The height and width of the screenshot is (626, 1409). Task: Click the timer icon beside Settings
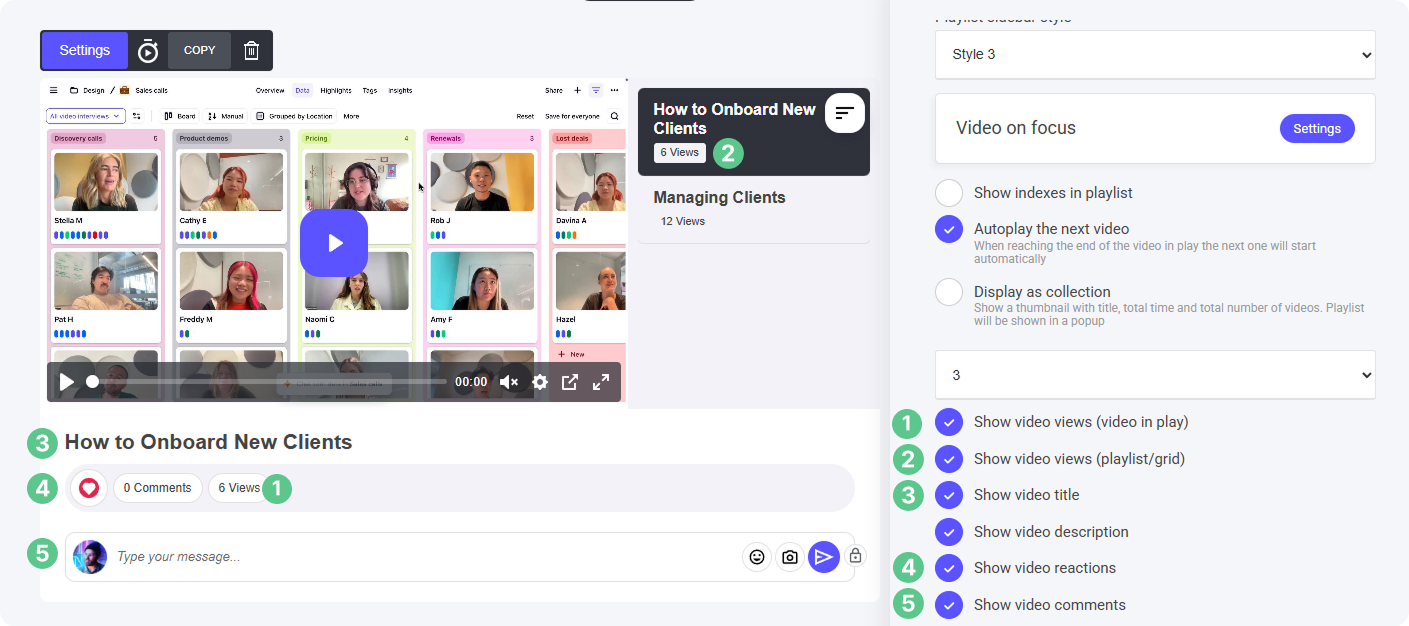pyautogui.click(x=148, y=51)
